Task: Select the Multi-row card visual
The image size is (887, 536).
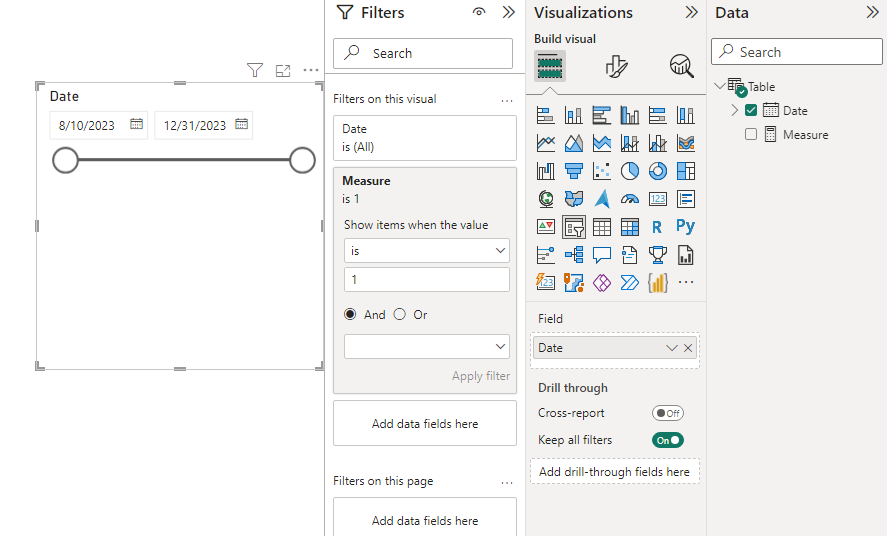Action: pyautogui.click(x=686, y=198)
